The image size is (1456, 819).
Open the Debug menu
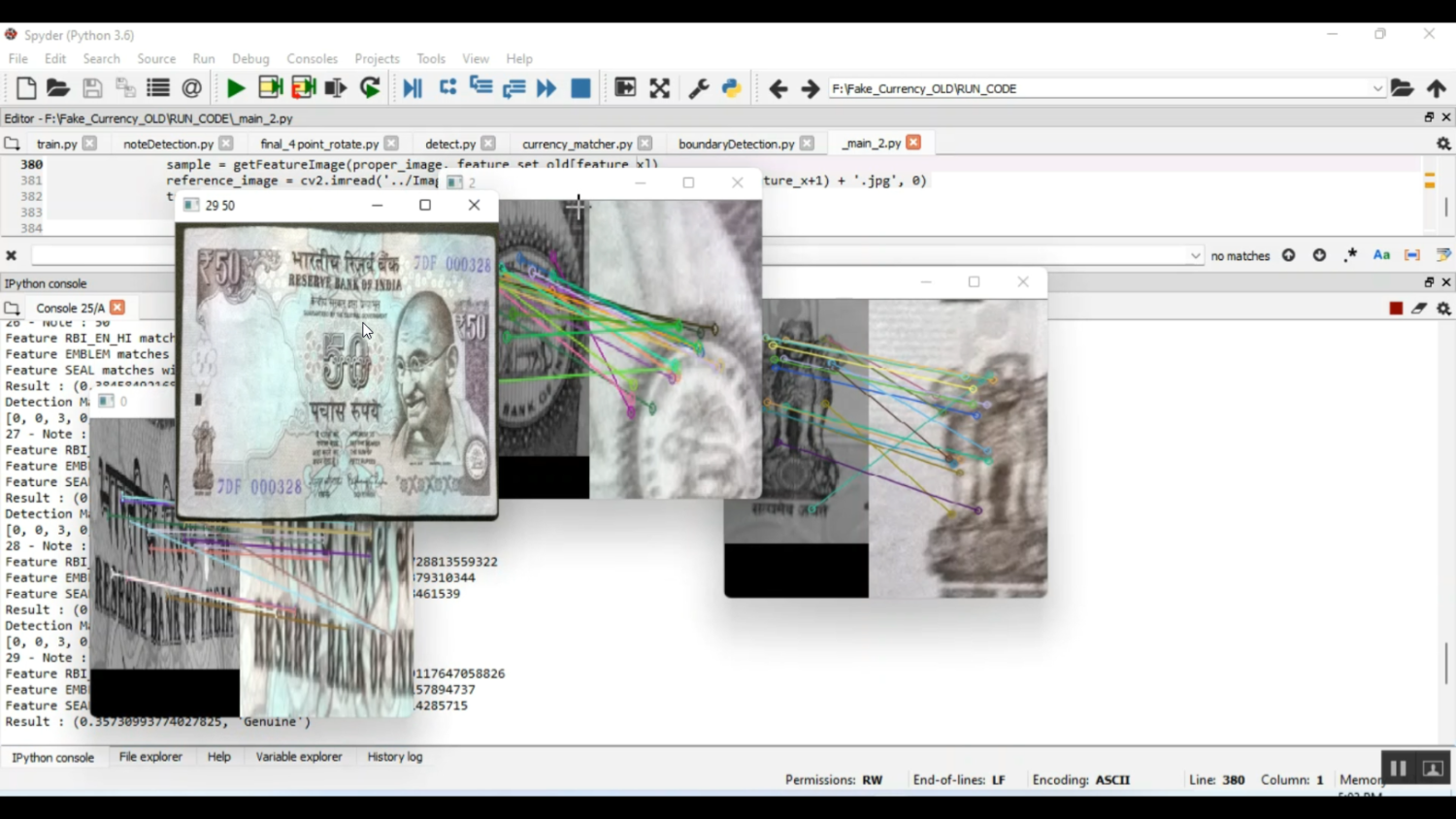tap(250, 58)
